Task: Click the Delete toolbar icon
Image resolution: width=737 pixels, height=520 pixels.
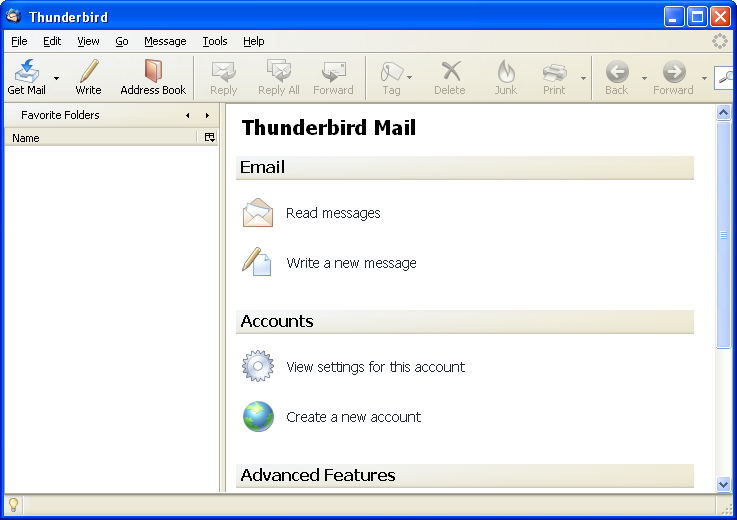Action: point(451,71)
